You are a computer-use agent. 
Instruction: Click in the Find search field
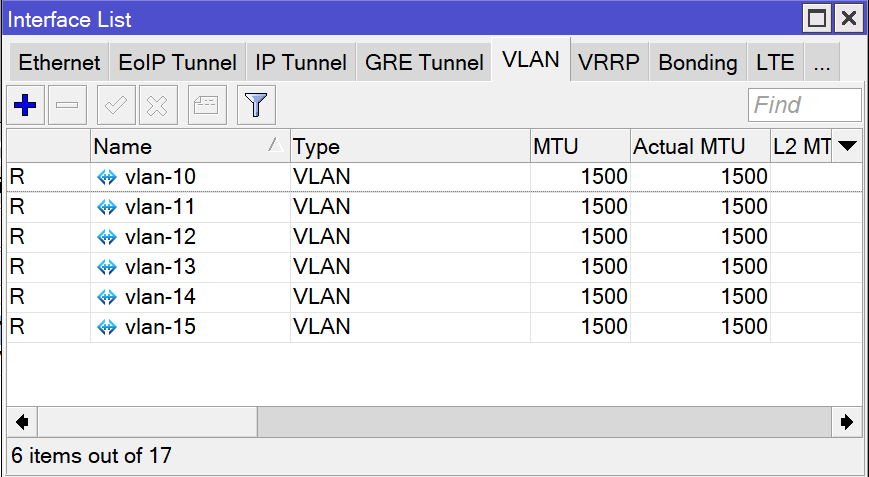pos(804,105)
